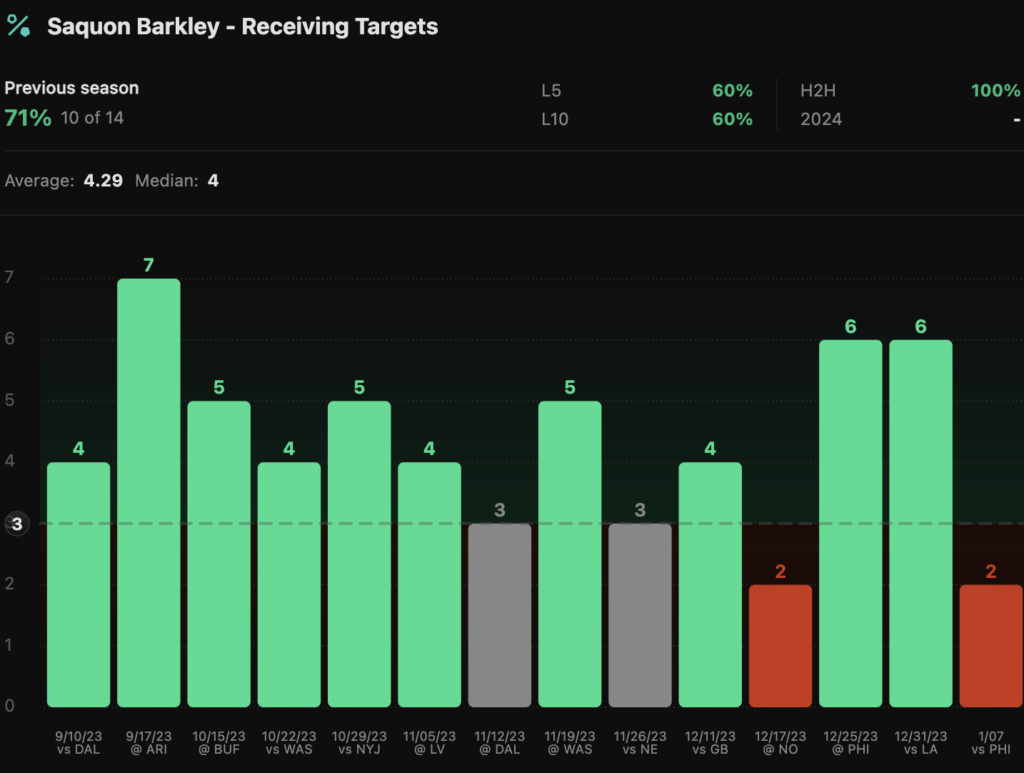The image size is (1024, 773).
Task: Click the '12/25/23 @ PHI' axis label
Action: coord(851,743)
